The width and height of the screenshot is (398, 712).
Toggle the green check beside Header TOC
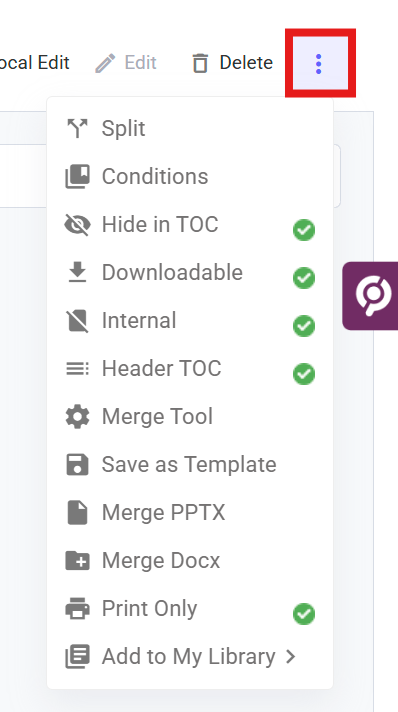tap(304, 374)
